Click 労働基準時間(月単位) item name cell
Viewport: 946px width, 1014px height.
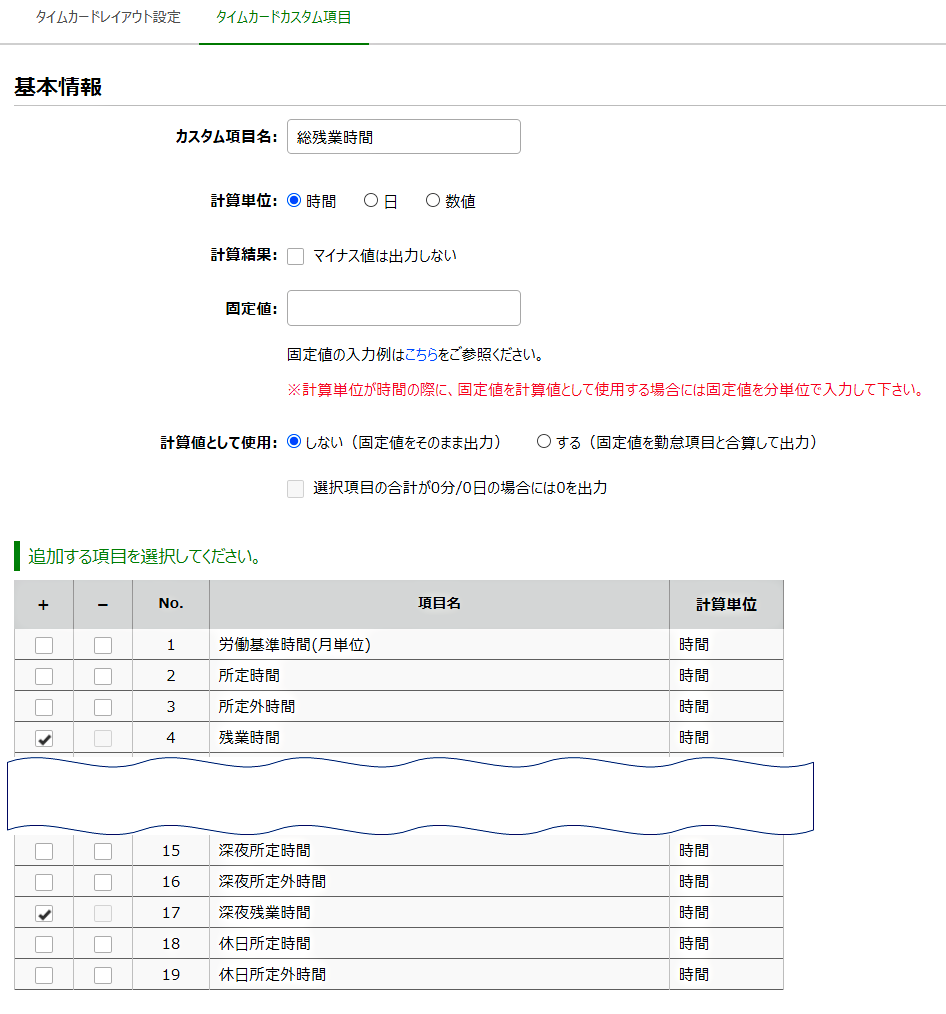click(x=439, y=645)
